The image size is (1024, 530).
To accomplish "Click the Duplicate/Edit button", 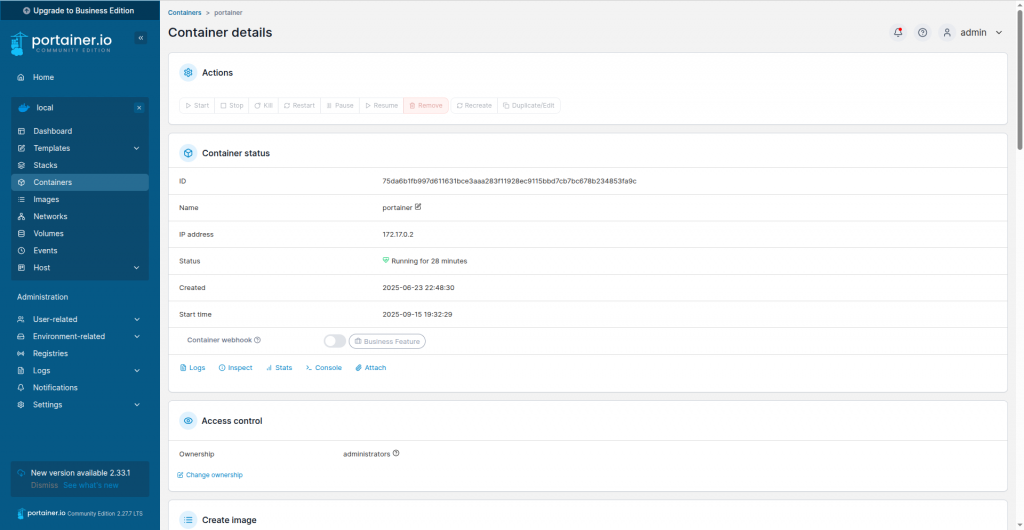I will (x=529, y=105).
